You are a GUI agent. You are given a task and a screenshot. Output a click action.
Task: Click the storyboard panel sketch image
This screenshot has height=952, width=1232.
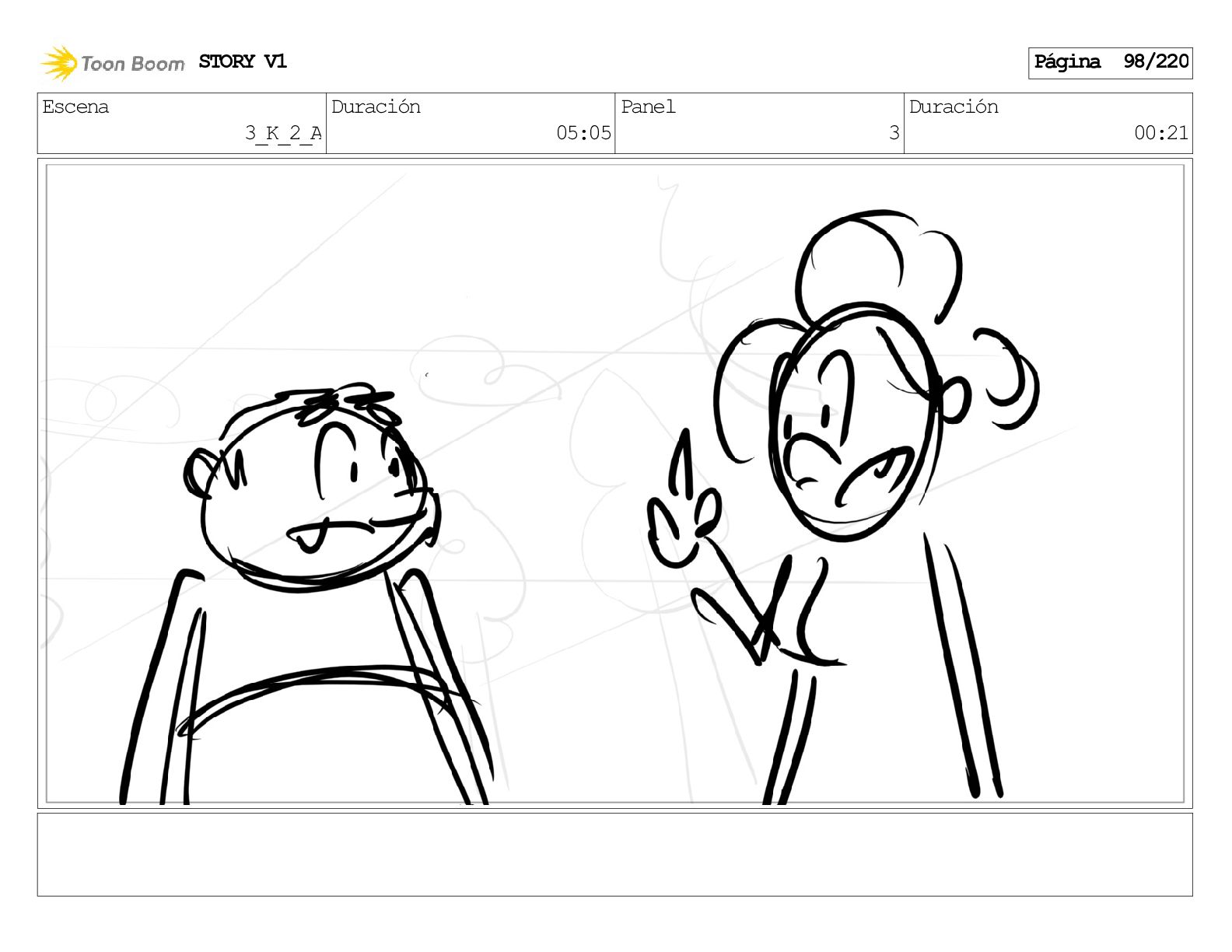pyautogui.click(x=614, y=483)
